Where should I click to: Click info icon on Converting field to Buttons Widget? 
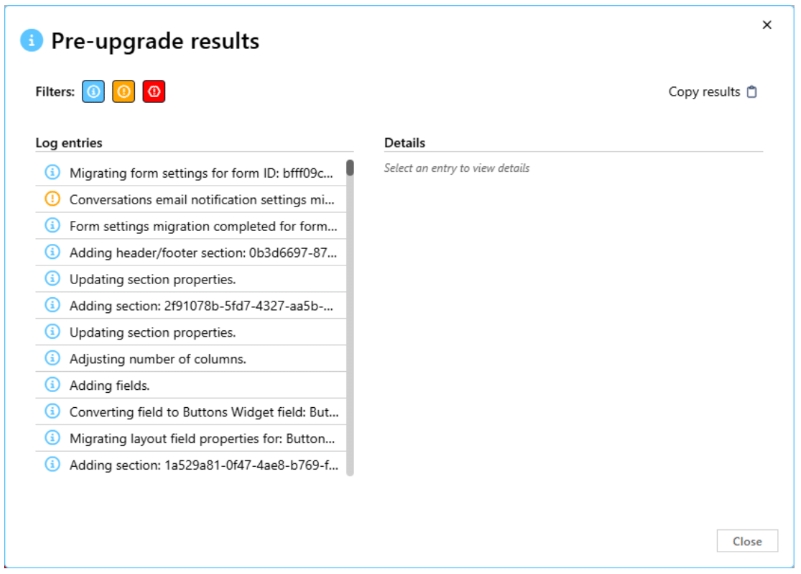pos(53,411)
